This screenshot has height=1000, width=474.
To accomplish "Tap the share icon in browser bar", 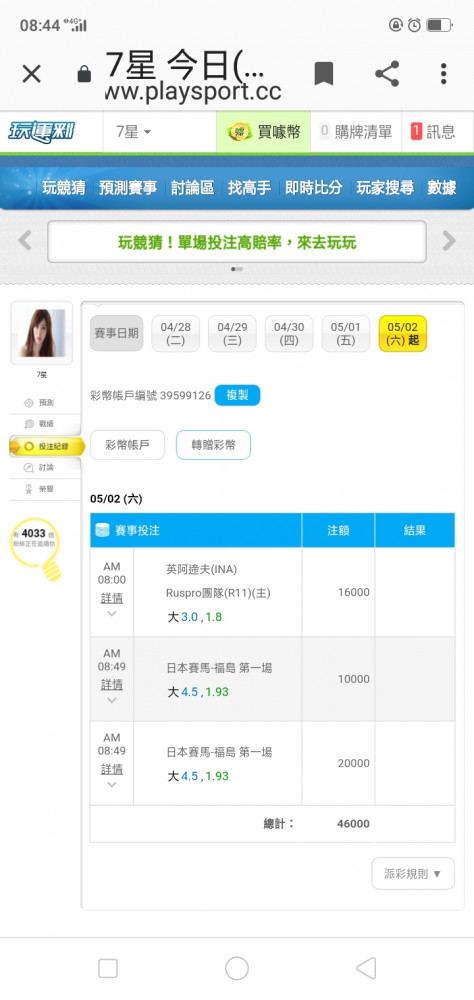I will point(387,74).
